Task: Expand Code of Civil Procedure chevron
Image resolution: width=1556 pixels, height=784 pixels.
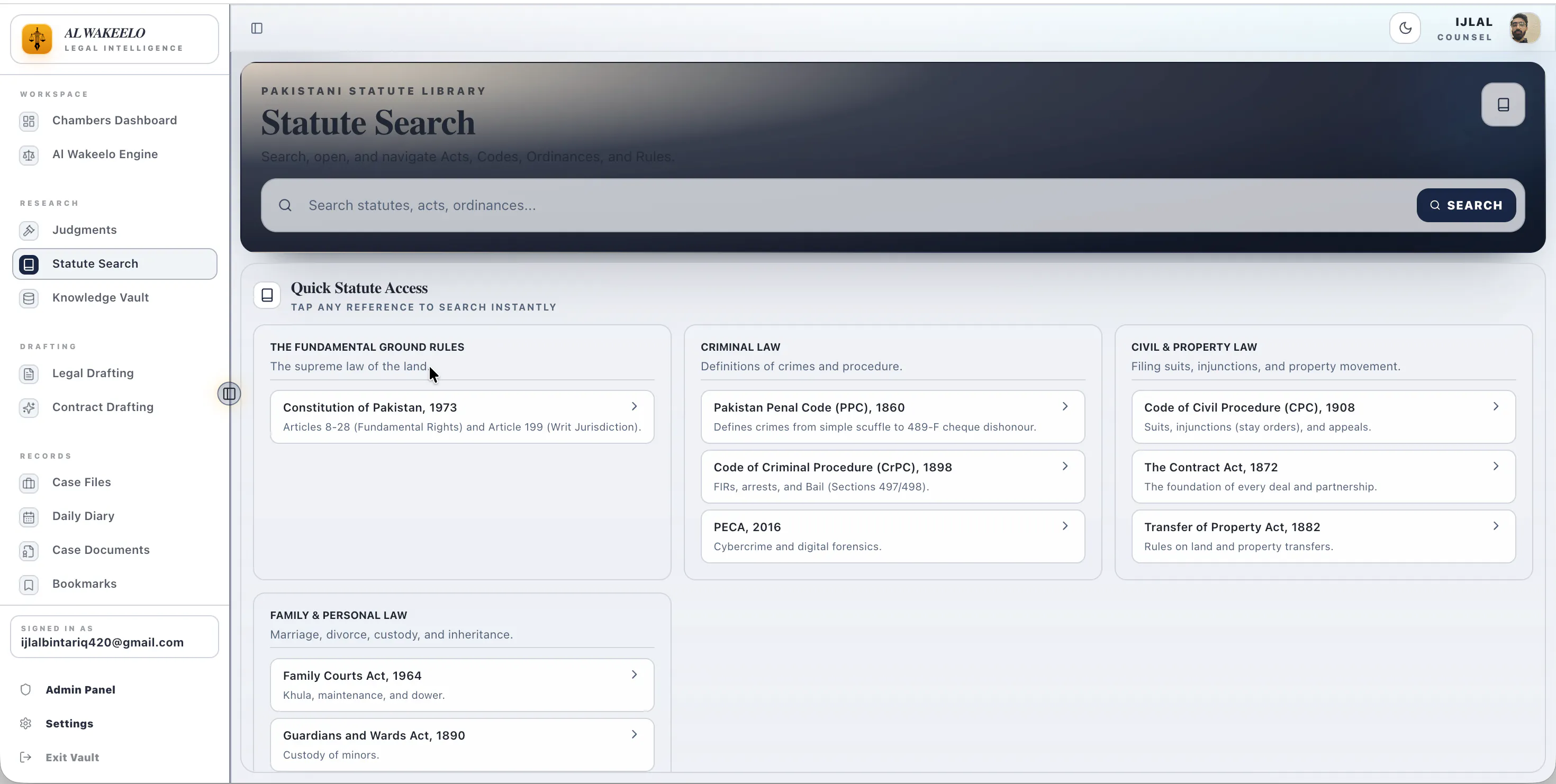Action: 1496,407
